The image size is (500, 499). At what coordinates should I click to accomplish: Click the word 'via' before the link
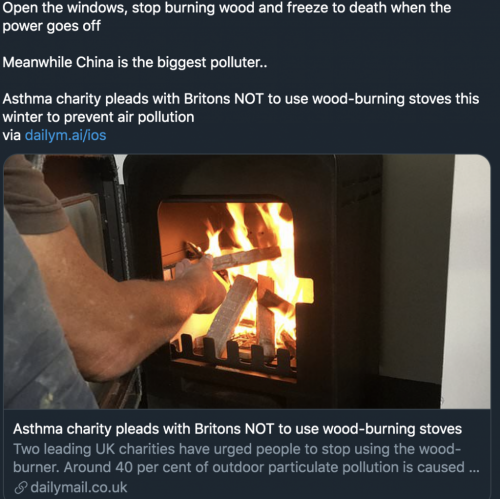(12, 135)
